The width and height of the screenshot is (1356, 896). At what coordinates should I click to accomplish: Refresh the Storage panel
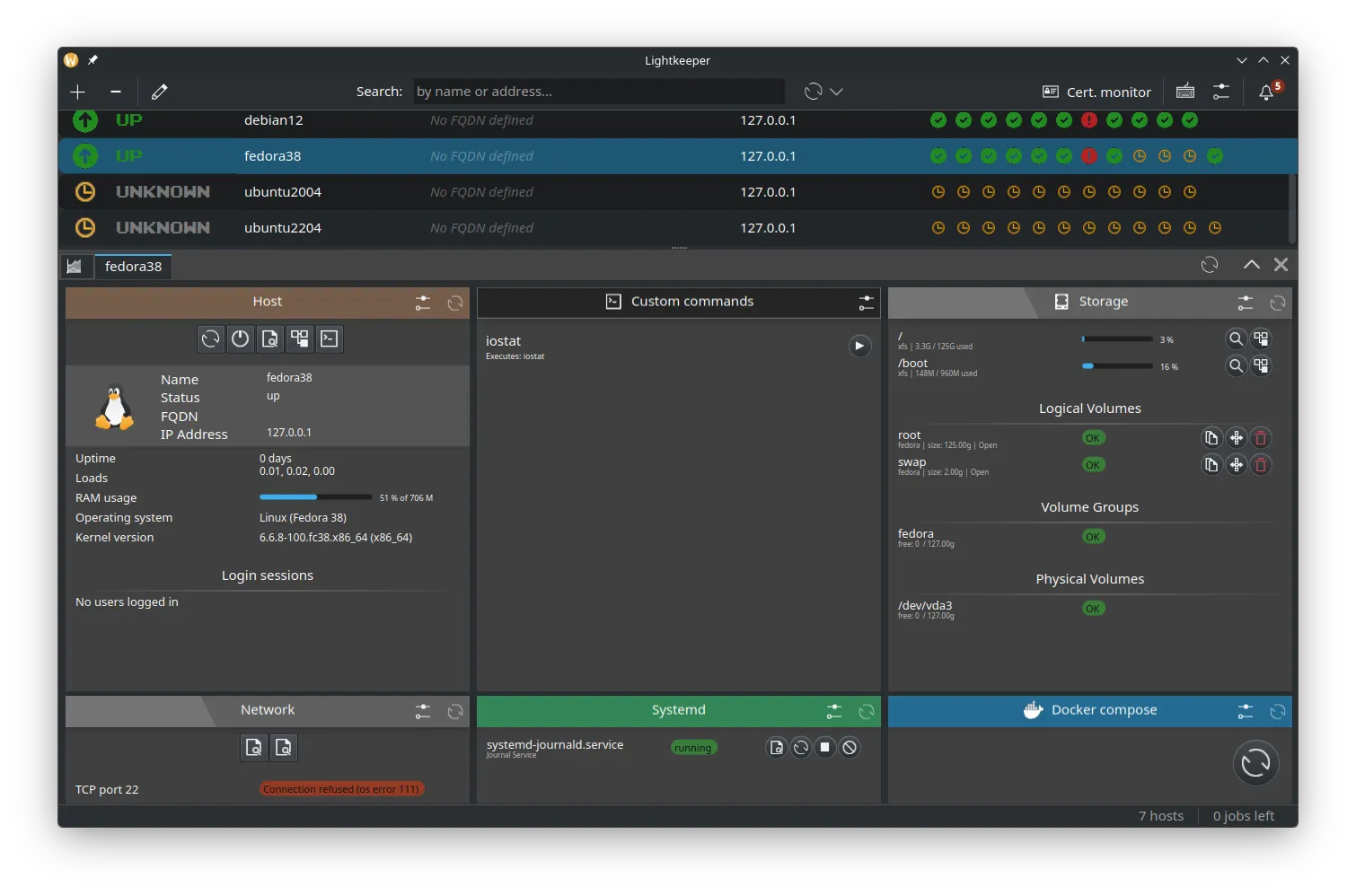[x=1278, y=303]
